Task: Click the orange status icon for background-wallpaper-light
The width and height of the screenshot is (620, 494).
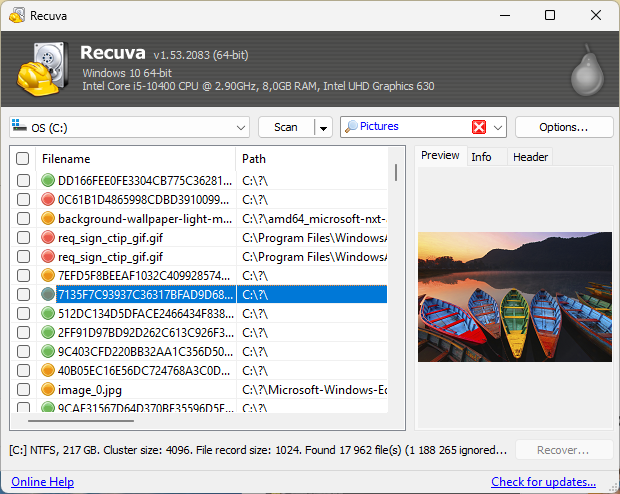Action: click(x=48, y=219)
